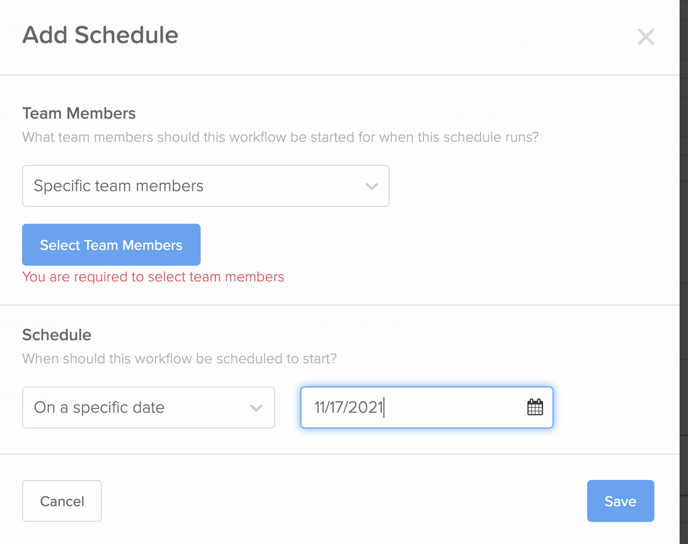Click the required team members error message
The image size is (688, 544).
153,277
